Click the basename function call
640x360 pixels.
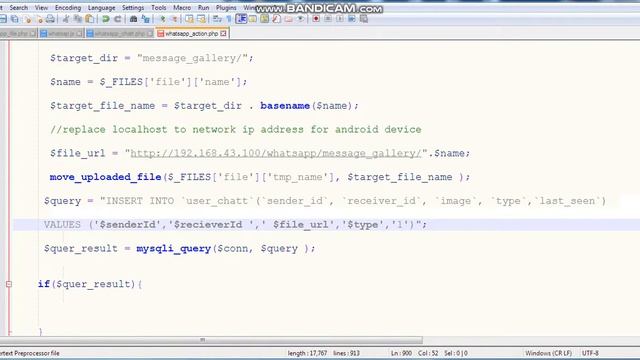[285, 105]
